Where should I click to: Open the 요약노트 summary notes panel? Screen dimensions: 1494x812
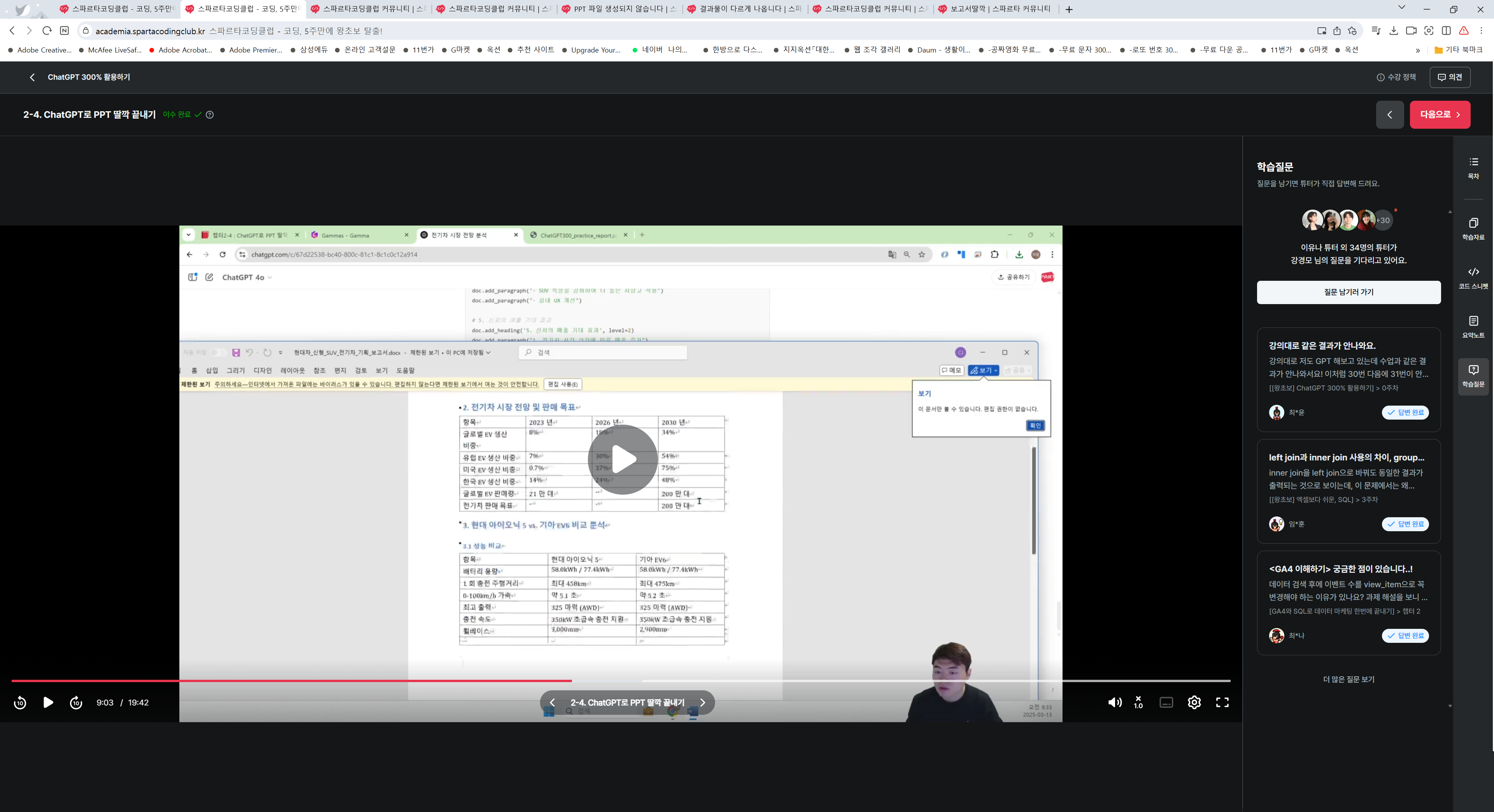click(x=1473, y=327)
